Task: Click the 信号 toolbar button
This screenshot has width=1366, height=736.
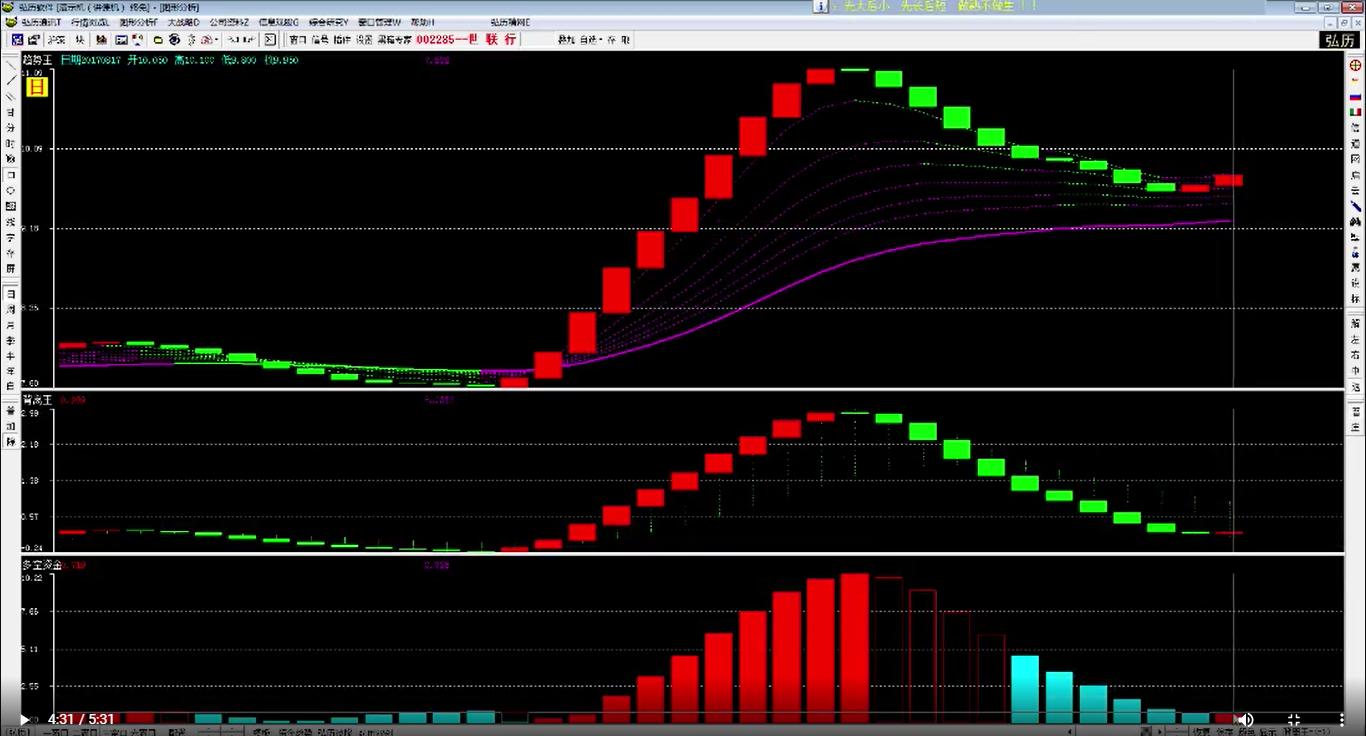Action: (x=320, y=40)
